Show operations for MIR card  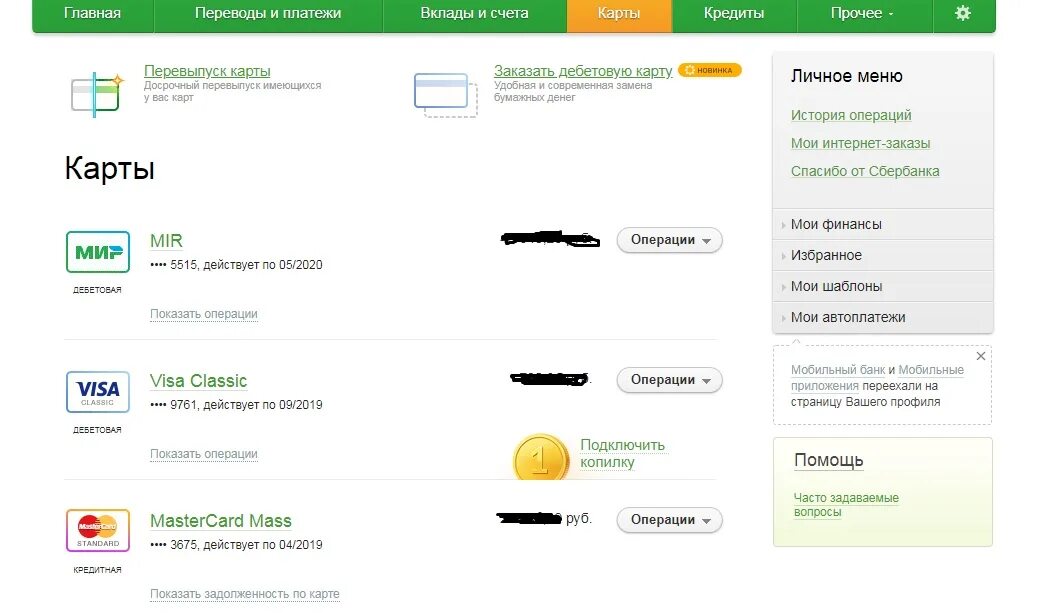click(203, 314)
